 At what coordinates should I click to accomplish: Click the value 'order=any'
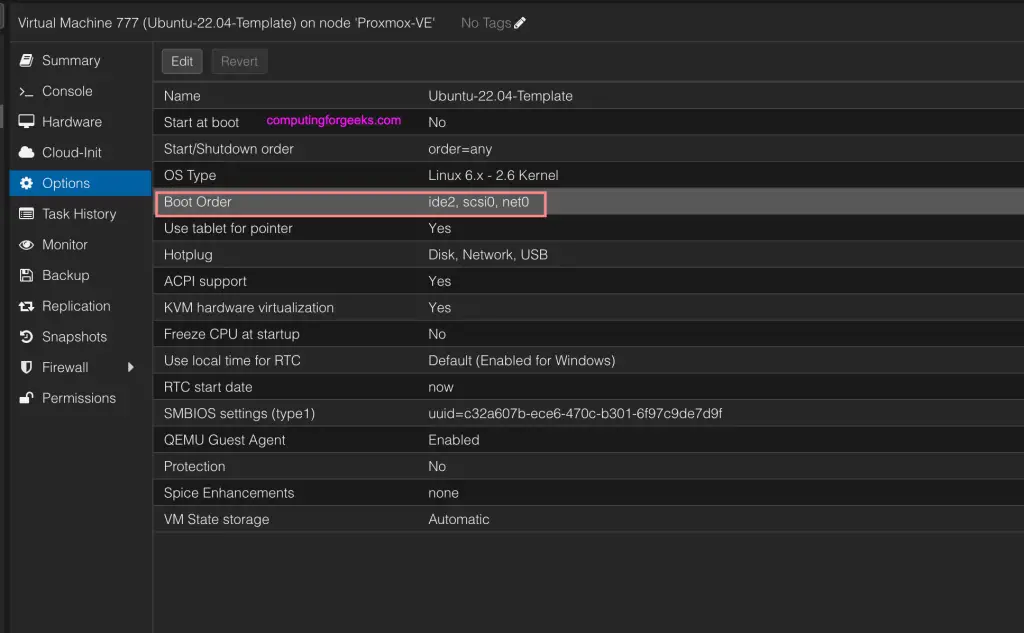[x=460, y=149]
